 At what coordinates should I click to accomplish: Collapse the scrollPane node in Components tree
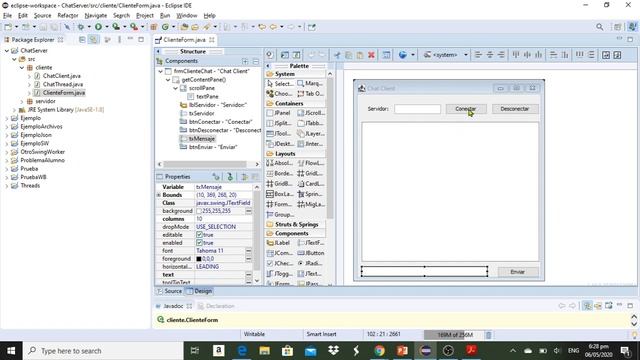click(176, 88)
